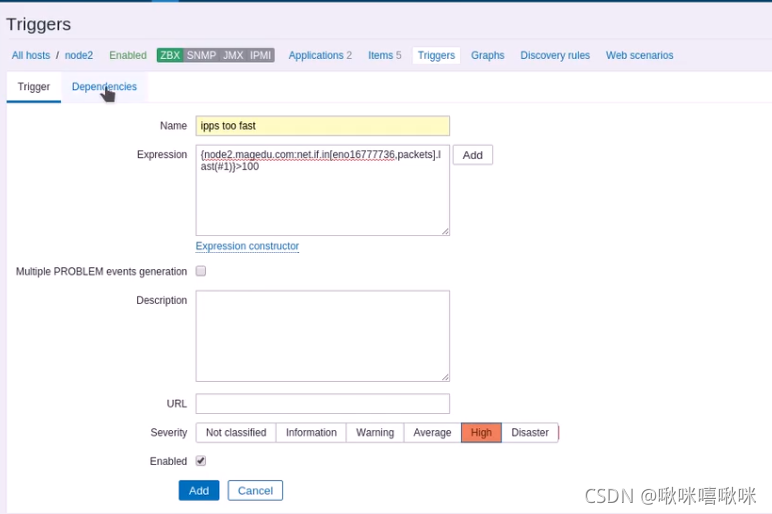
Task: Go to Items 5 section
Action: [385, 55]
